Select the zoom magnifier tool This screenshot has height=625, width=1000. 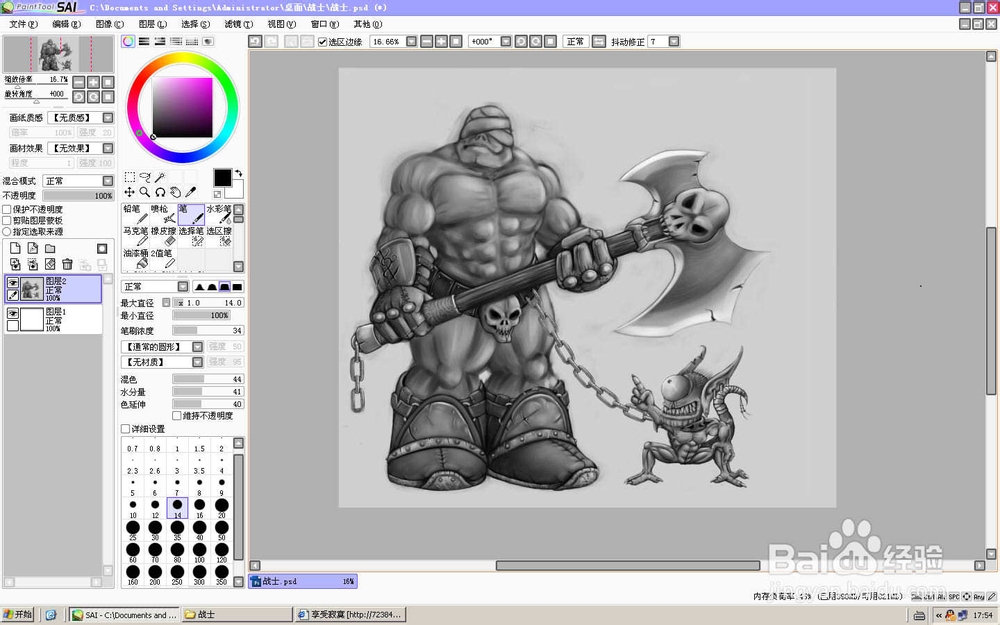[x=145, y=192]
